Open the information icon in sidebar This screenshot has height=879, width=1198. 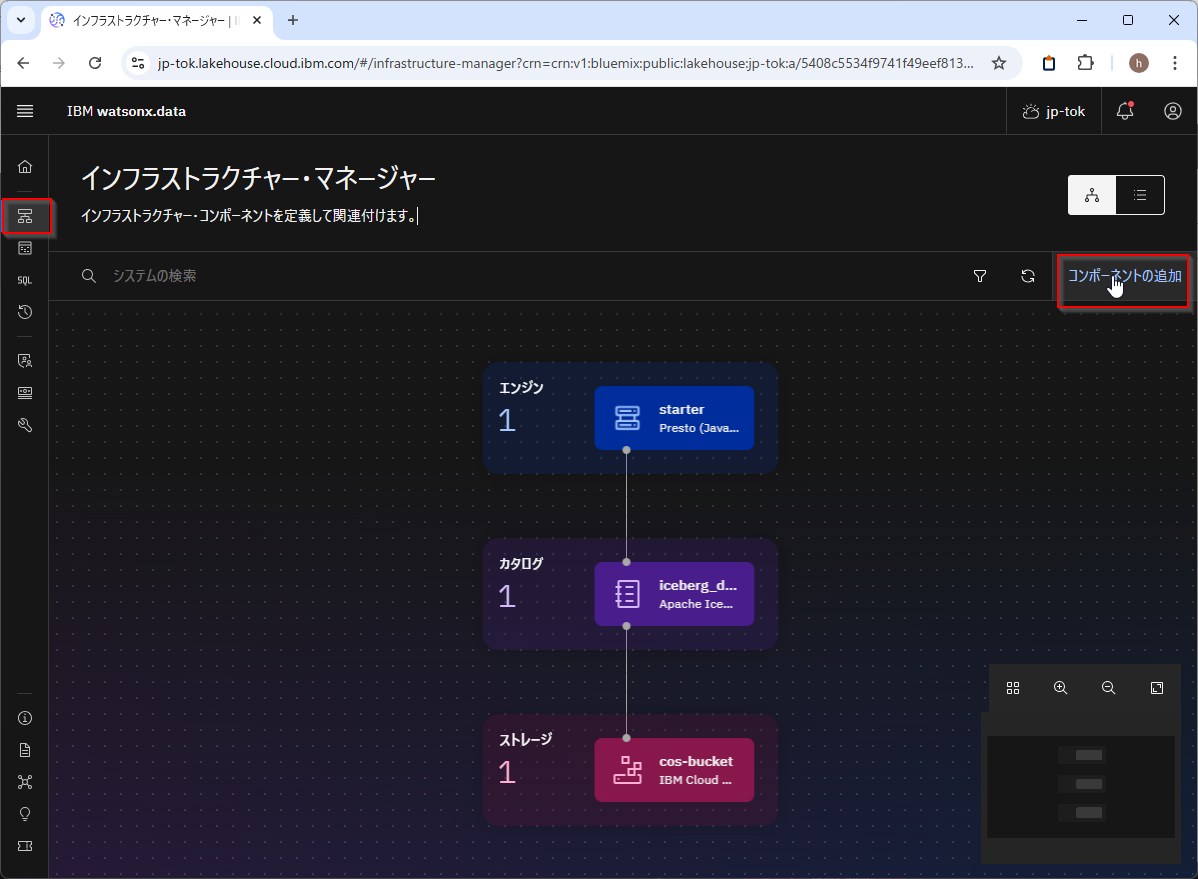click(x=25, y=718)
